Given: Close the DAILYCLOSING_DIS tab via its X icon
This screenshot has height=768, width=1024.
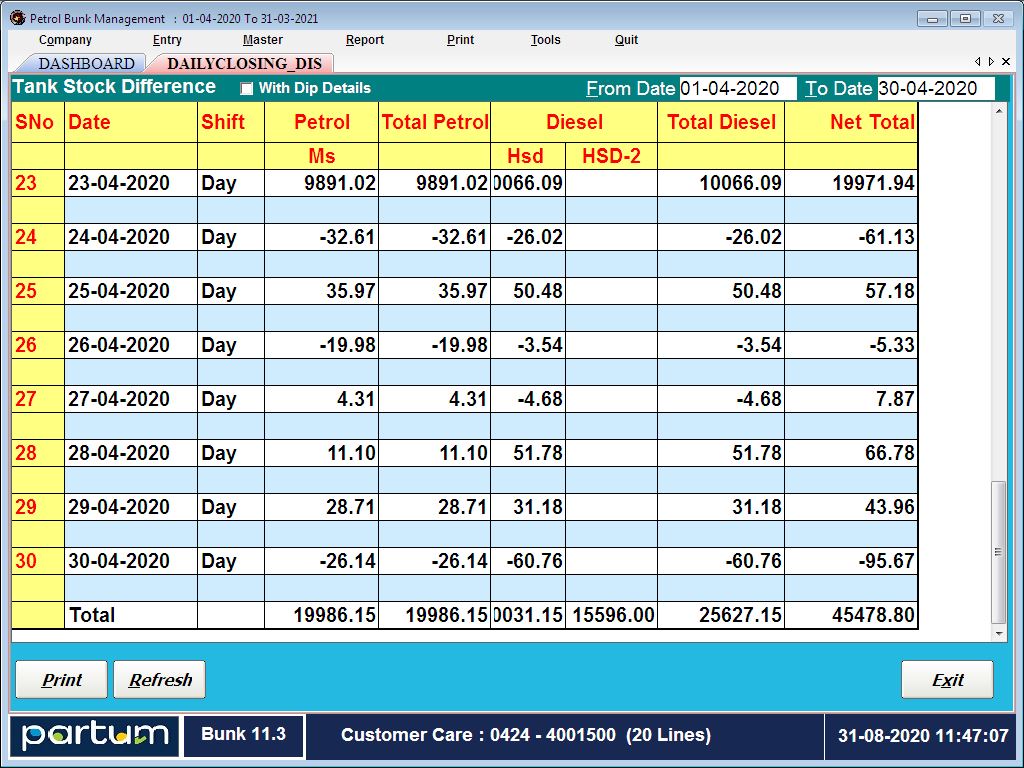Looking at the screenshot, I should (x=1006, y=61).
